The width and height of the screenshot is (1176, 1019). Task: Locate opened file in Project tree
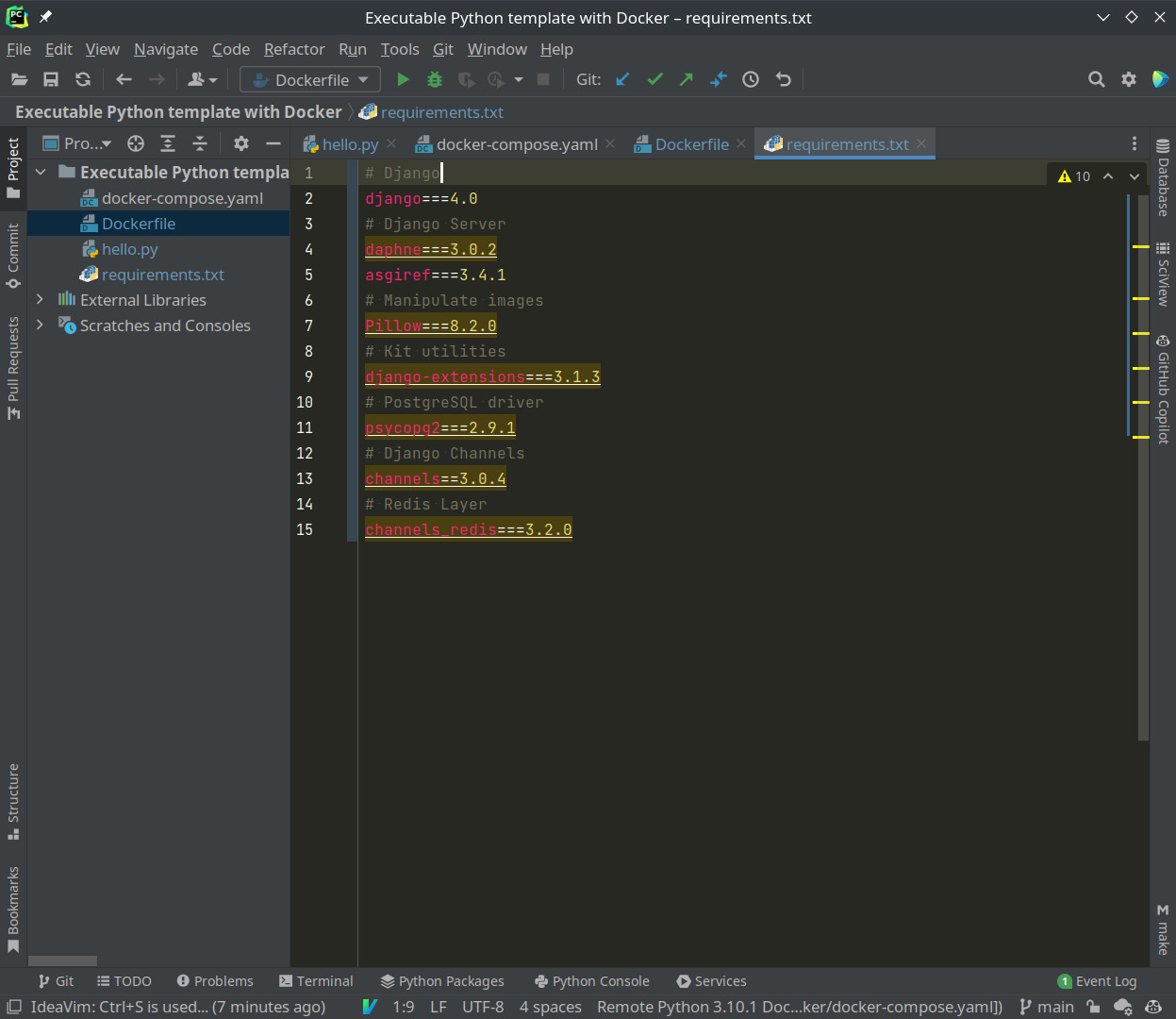(x=136, y=143)
